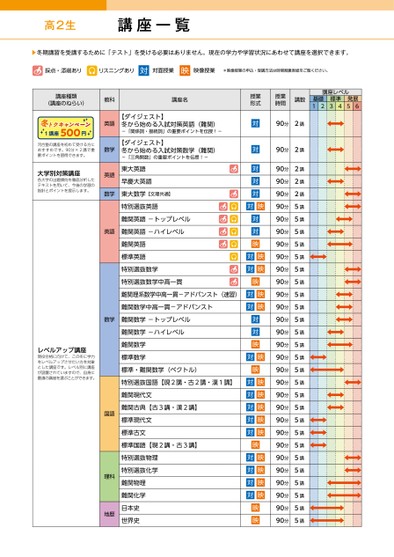
Task: Click the level arrow in the 難関物理 row
Action: click(x=344, y=483)
